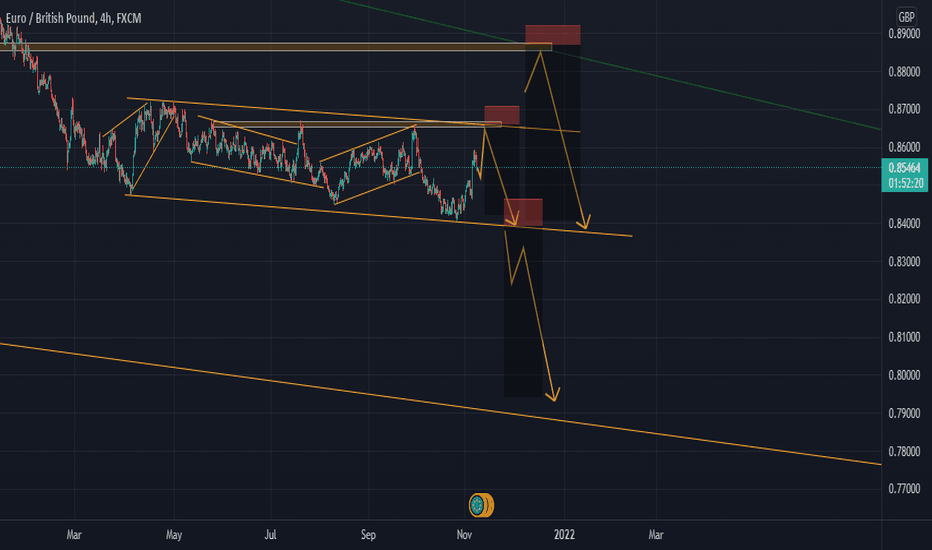
Task: Click the GBP currency button
Action: point(906,17)
